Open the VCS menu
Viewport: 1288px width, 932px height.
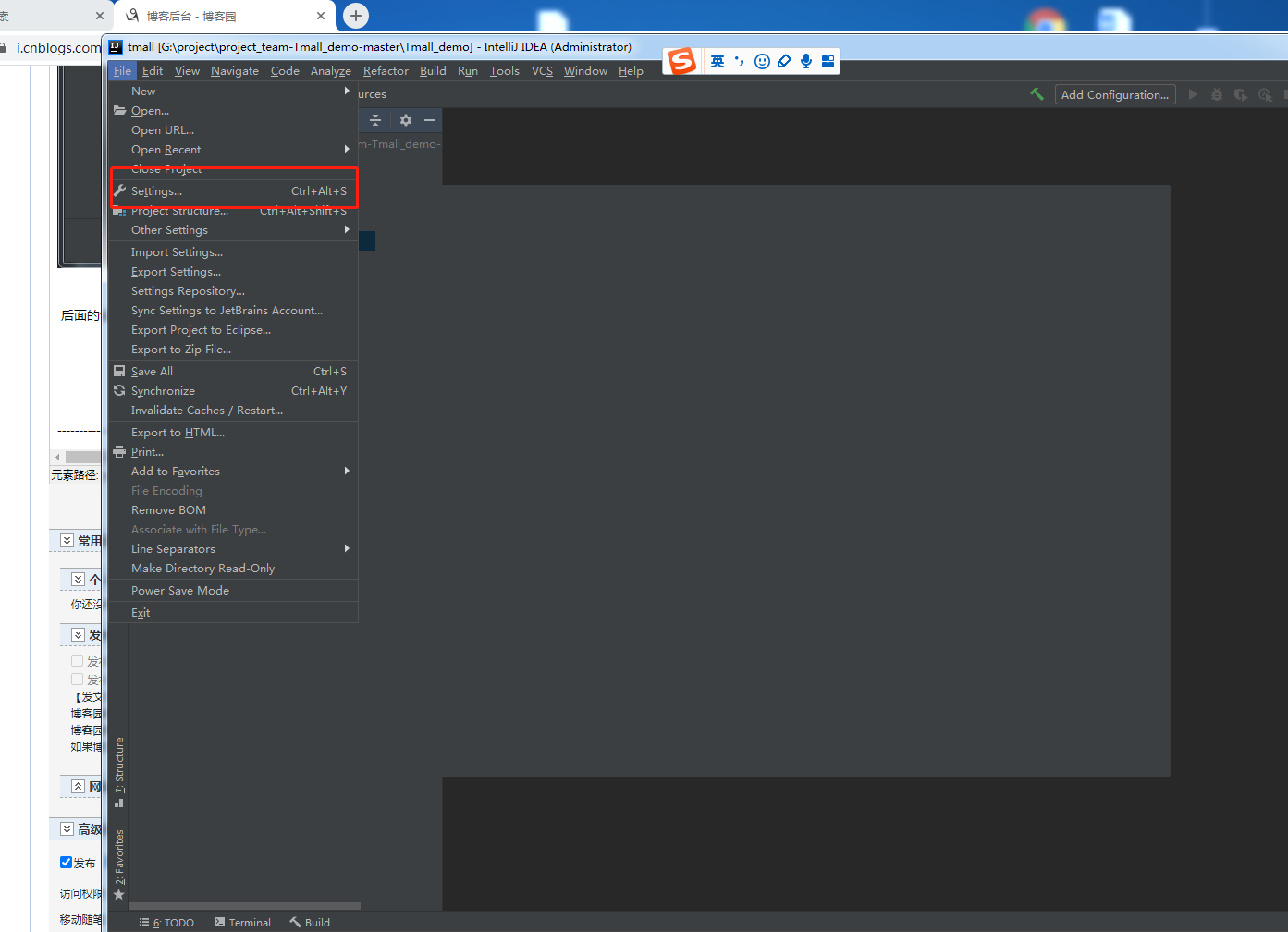coord(542,70)
